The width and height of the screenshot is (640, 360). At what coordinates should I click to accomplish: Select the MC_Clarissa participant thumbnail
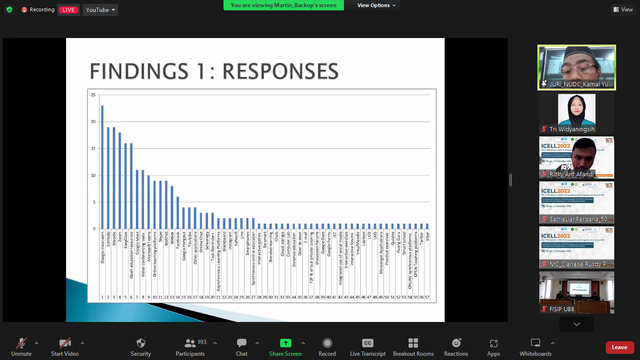click(x=577, y=248)
